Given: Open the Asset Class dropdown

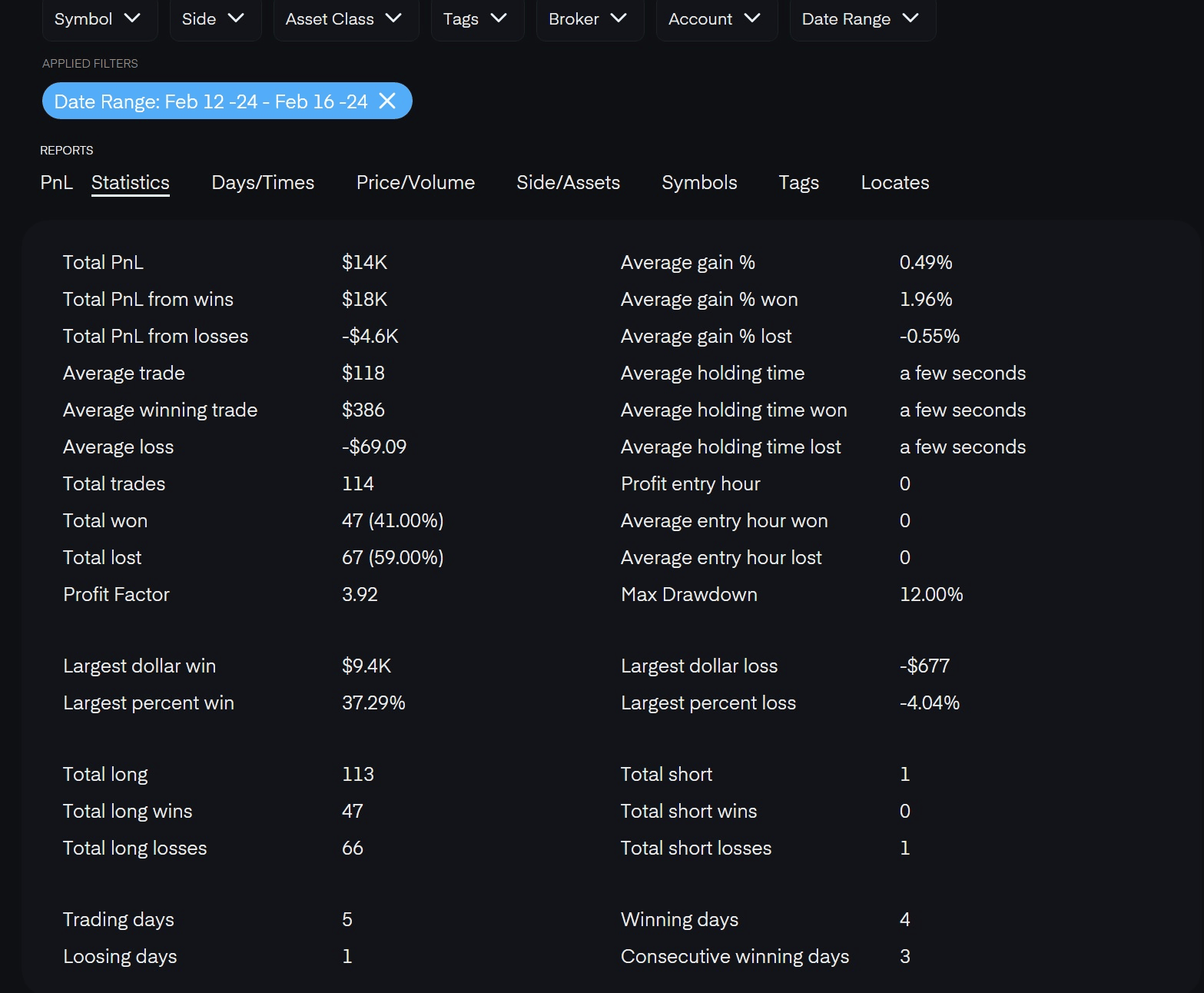Looking at the screenshot, I should click(x=343, y=19).
